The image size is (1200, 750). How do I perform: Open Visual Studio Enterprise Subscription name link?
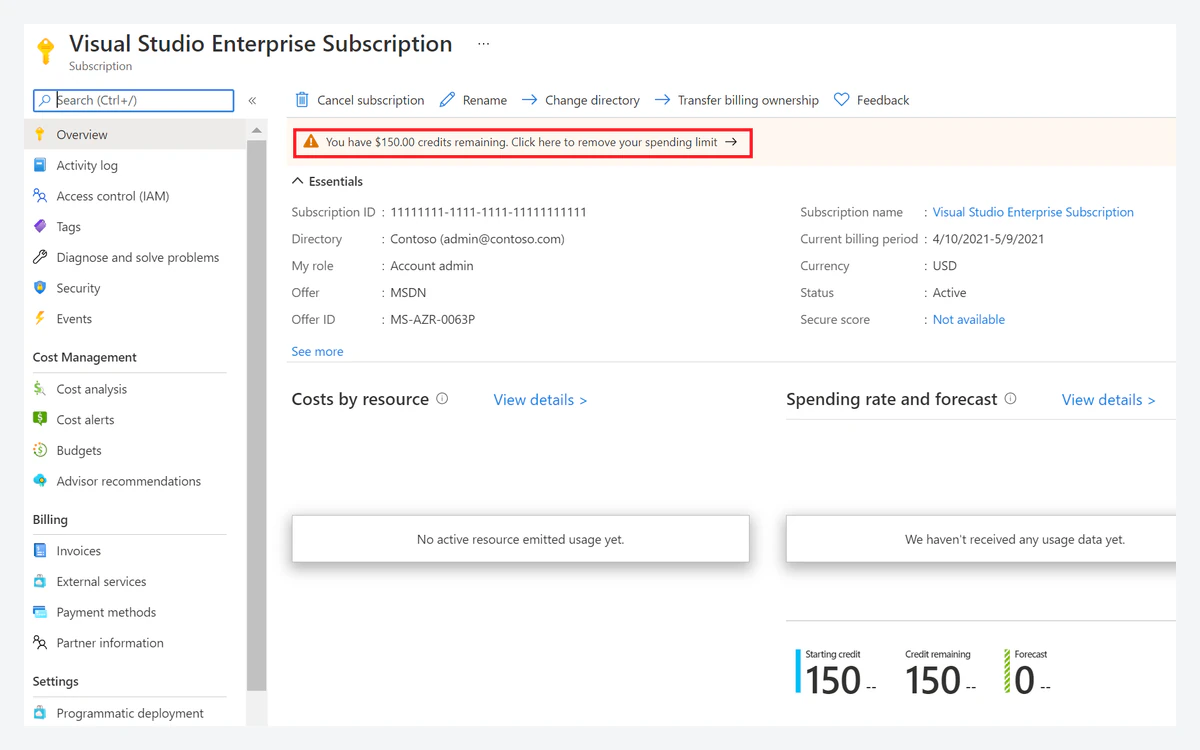1033,212
